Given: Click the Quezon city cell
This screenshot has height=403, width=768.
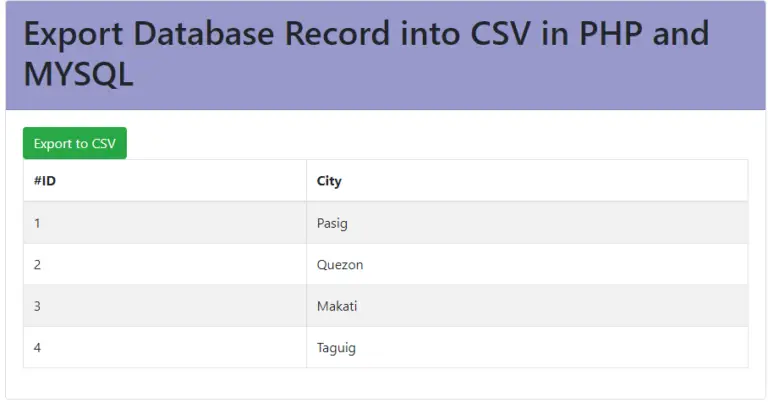Looking at the screenshot, I should [x=528, y=264].
